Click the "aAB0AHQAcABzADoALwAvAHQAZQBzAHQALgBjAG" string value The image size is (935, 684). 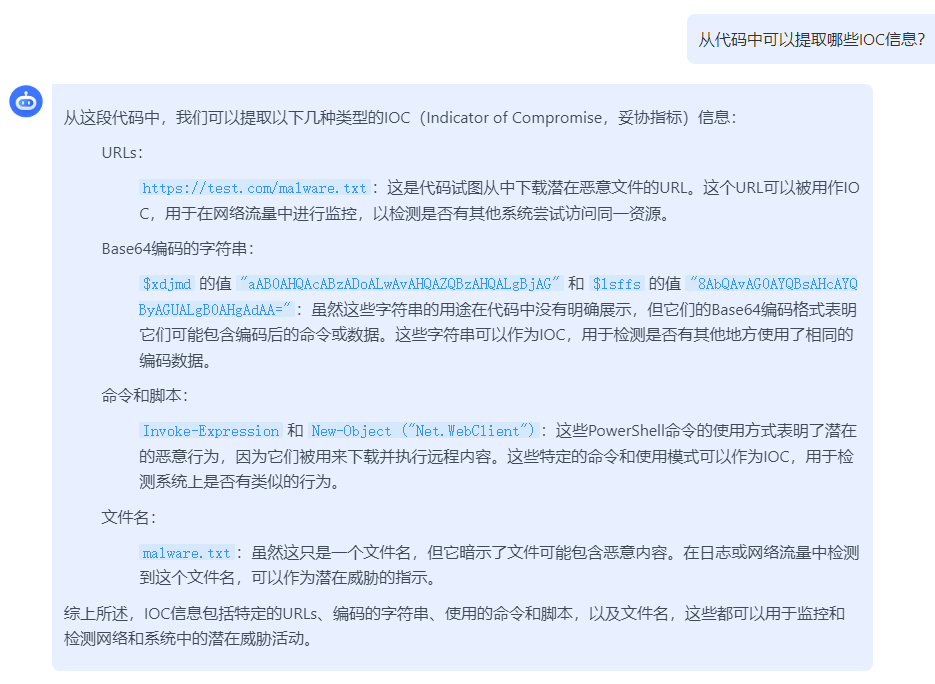tap(400, 284)
